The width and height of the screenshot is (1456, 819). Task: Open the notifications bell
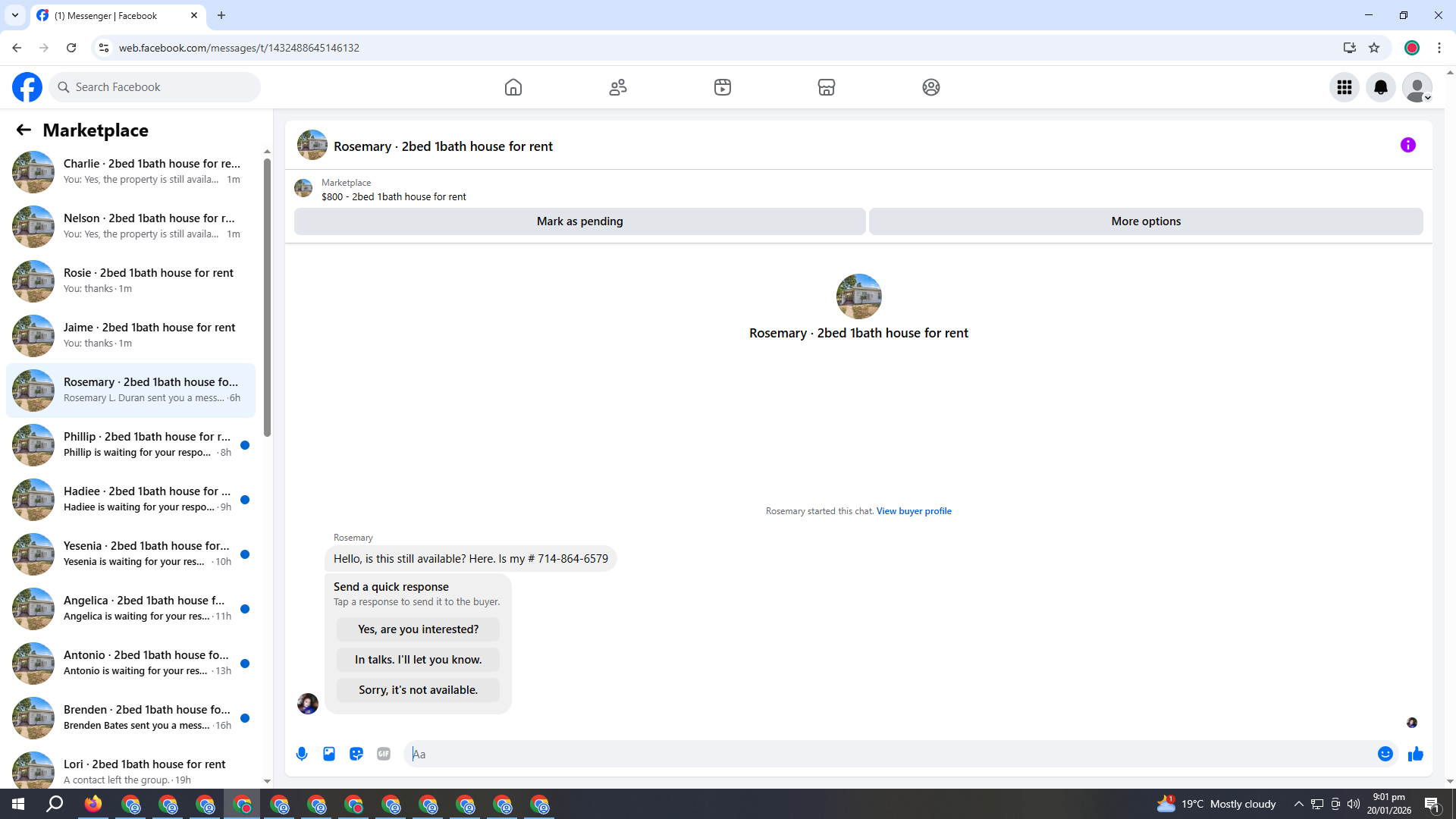(x=1381, y=87)
